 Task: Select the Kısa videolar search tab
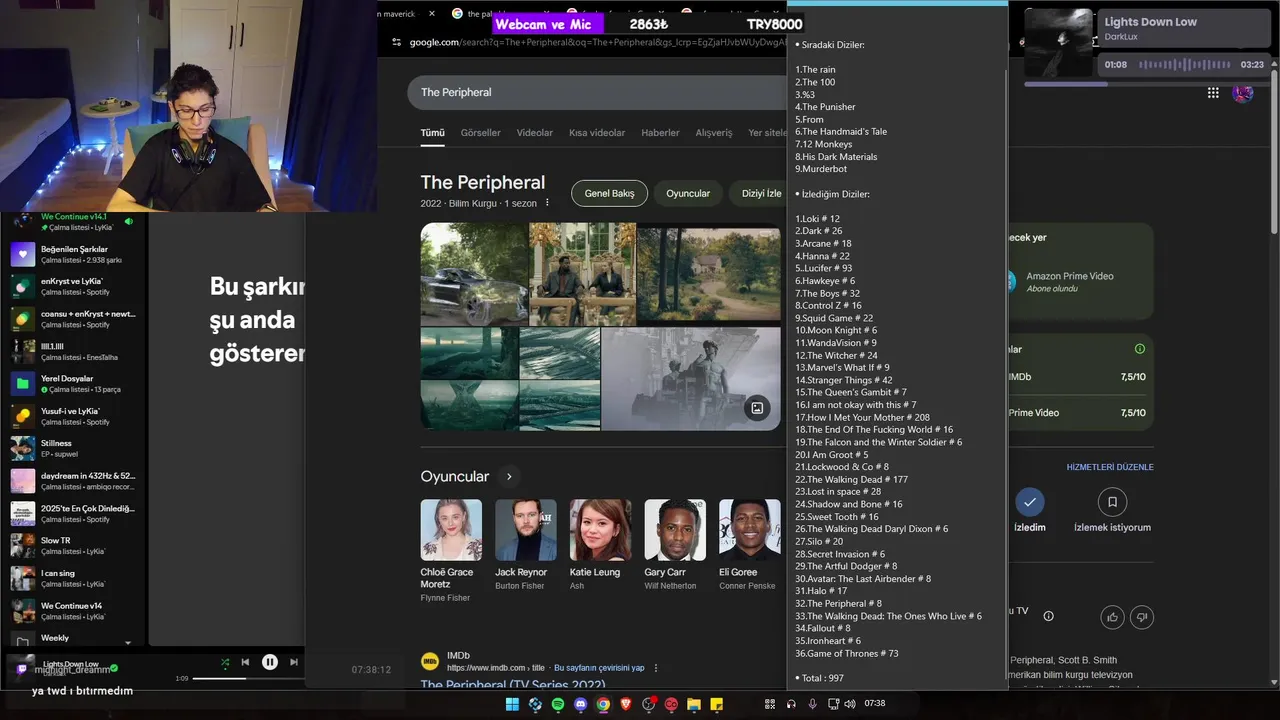point(597,133)
